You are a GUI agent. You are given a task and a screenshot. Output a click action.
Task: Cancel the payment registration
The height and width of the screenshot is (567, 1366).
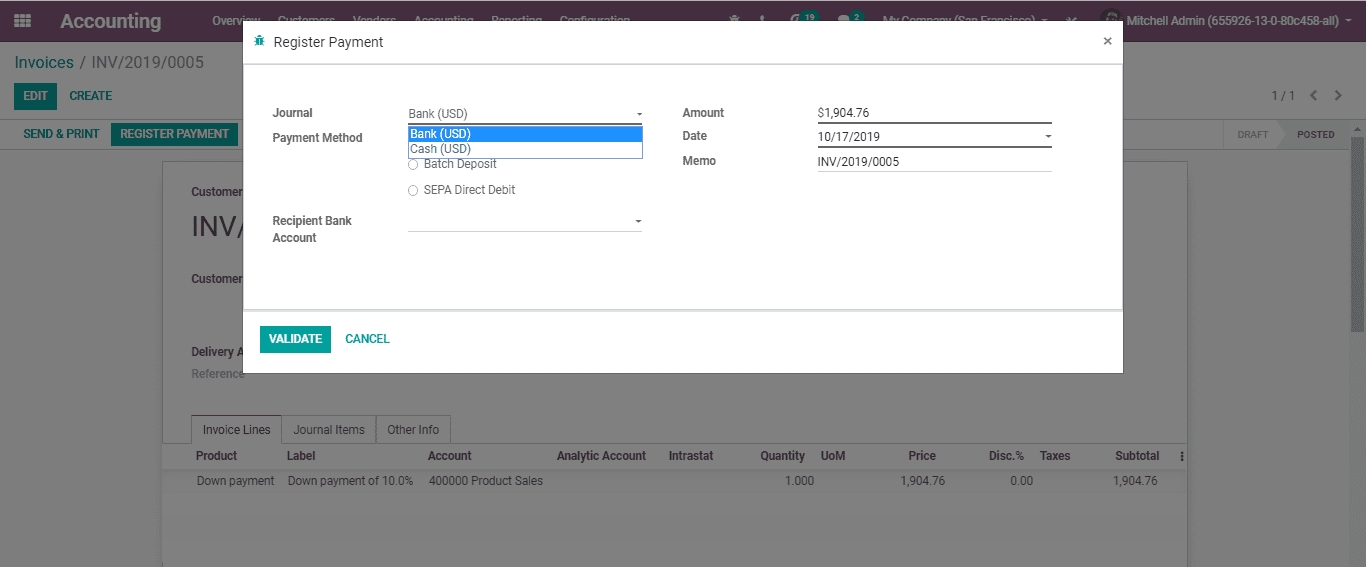[367, 339]
